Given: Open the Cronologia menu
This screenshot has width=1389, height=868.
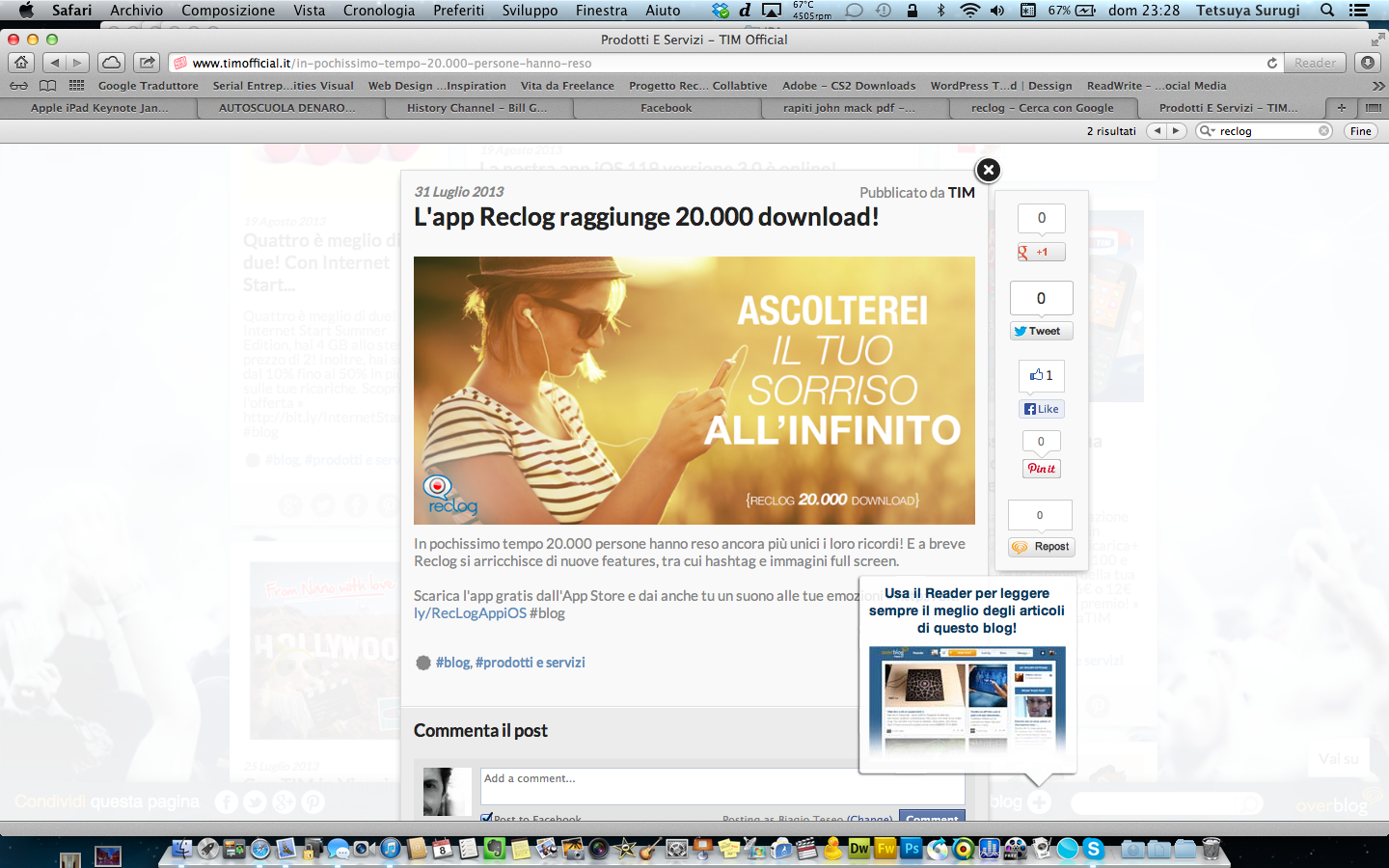Looking at the screenshot, I should point(378,11).
